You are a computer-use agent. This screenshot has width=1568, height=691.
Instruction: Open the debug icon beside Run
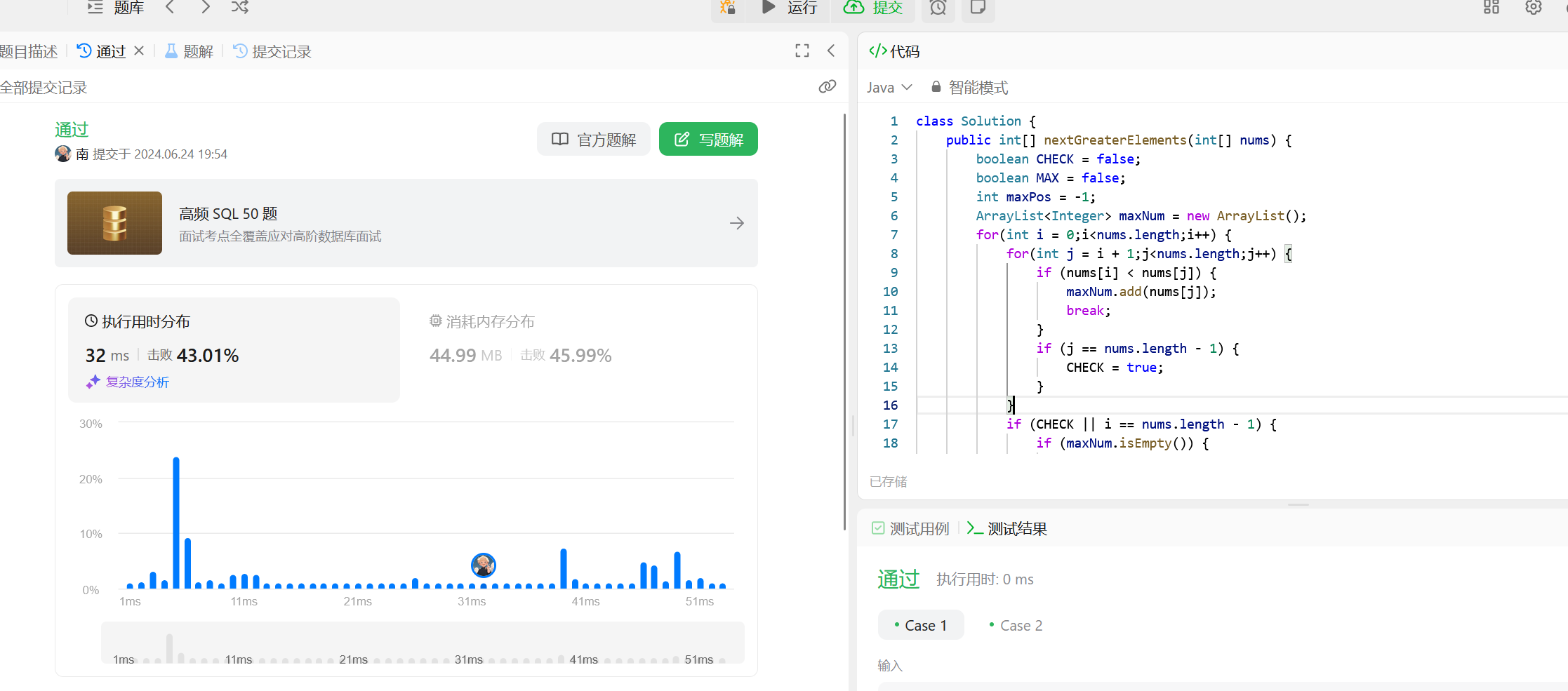tap(728, 8)
